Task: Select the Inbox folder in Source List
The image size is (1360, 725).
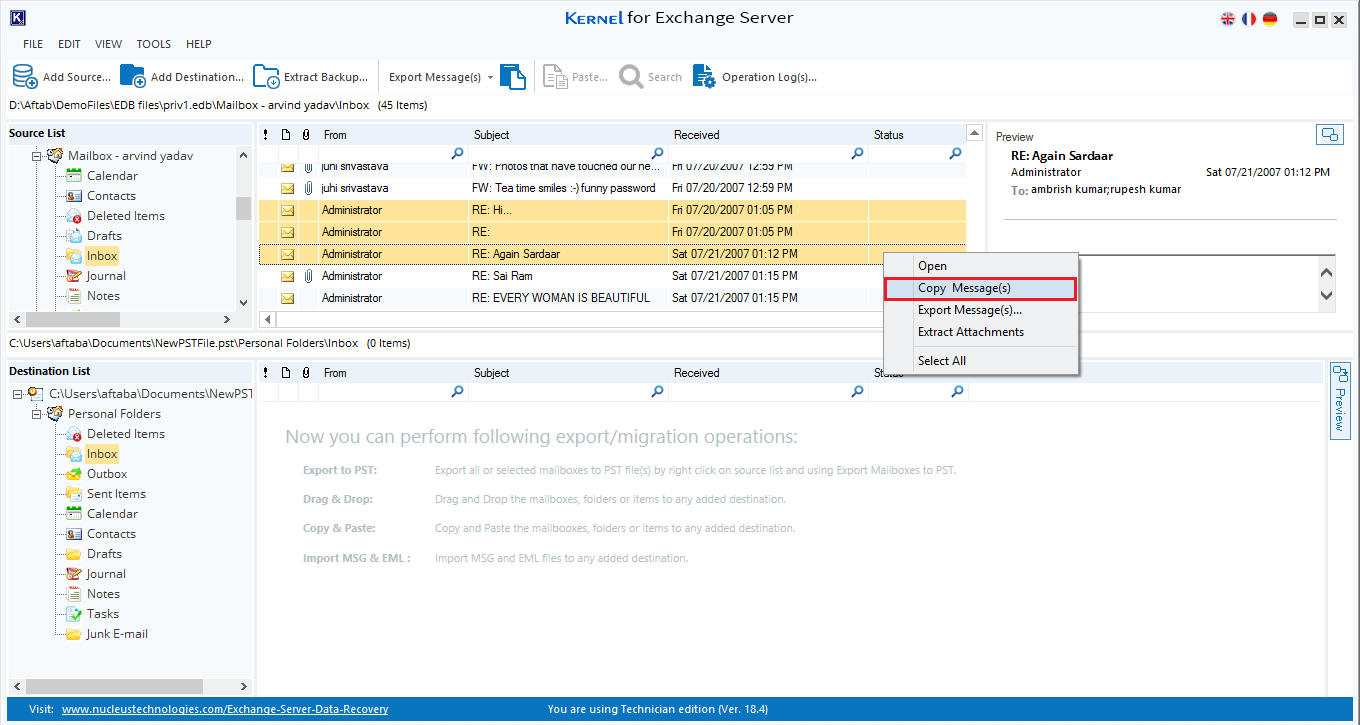Action: tap(102, 256)
